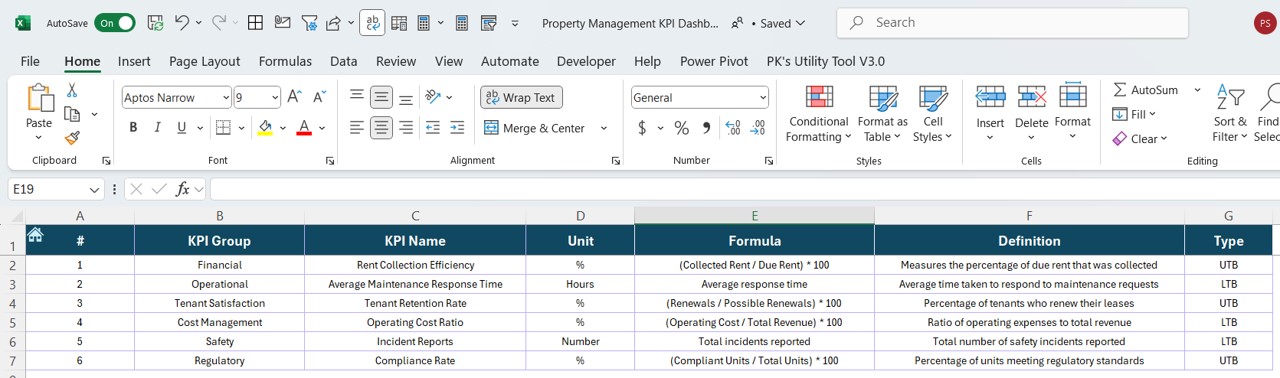Click Merge & Center button

[x=535, y=128]
